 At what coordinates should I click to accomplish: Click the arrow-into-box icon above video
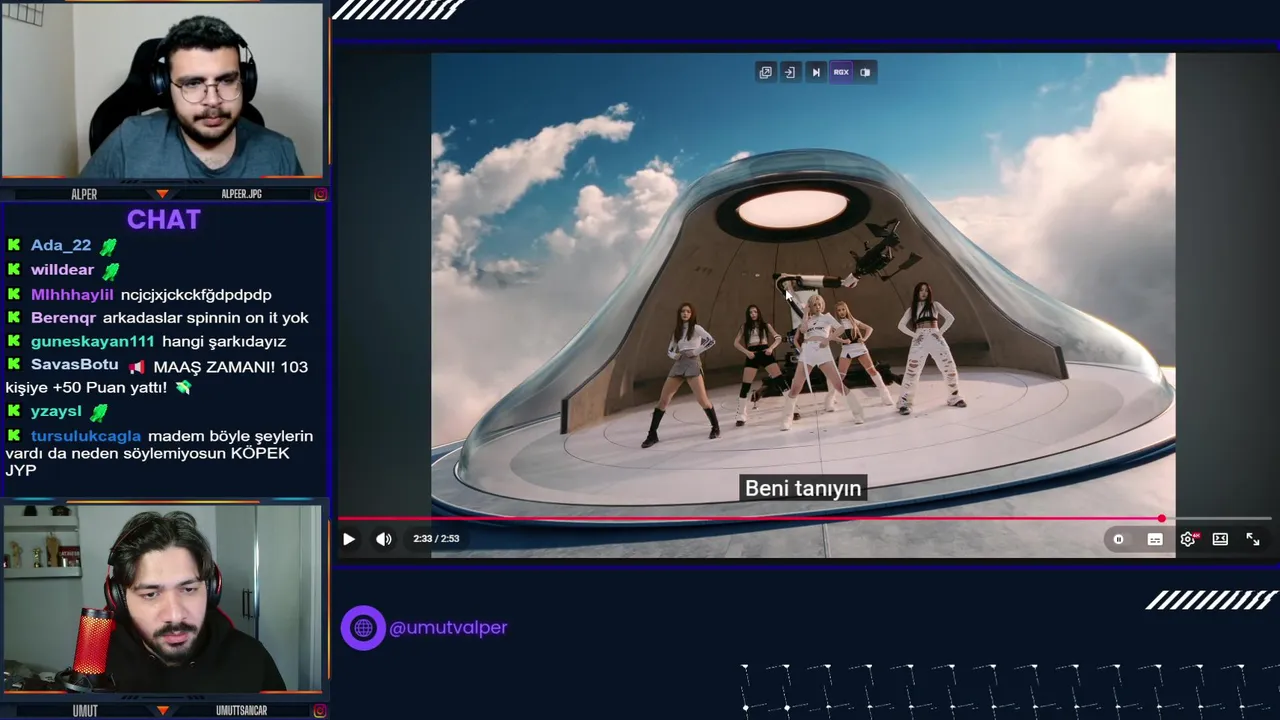point(790,72)
